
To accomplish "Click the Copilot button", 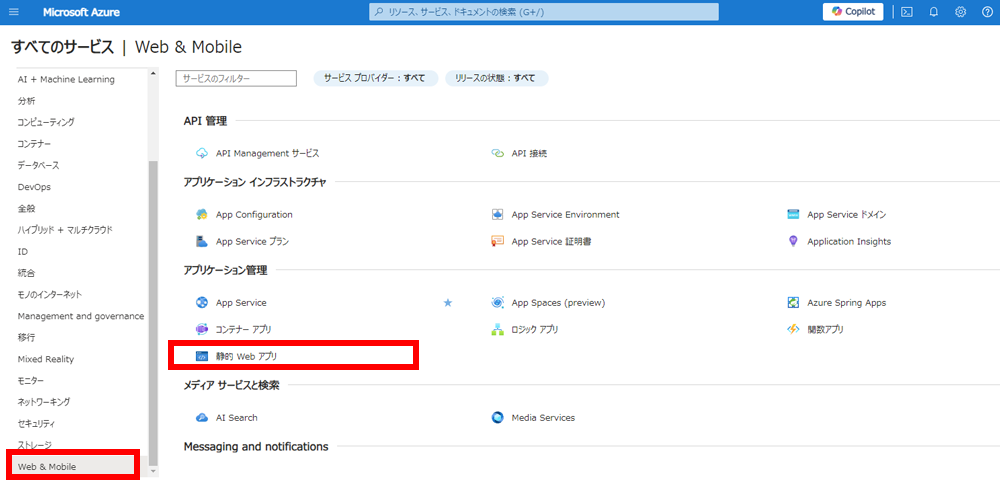I will pyautogui.click(x=853, y=12).
